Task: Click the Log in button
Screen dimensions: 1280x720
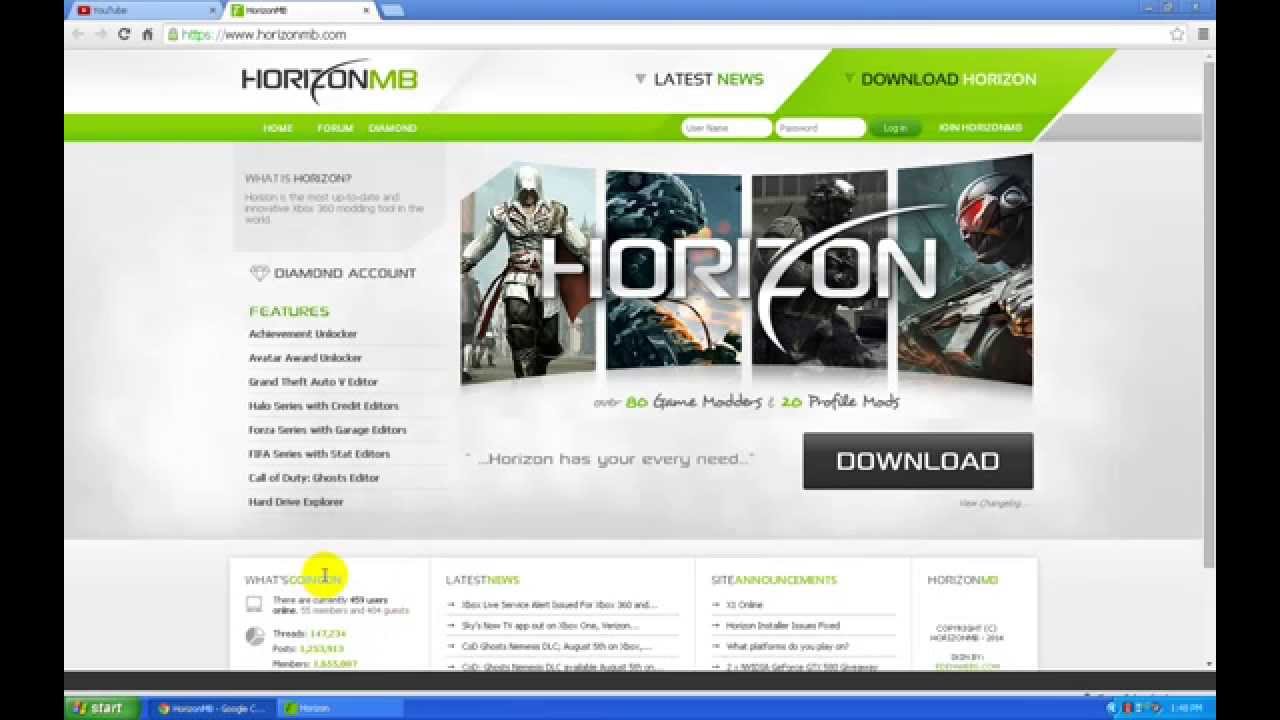Action: tap(895, 128)
